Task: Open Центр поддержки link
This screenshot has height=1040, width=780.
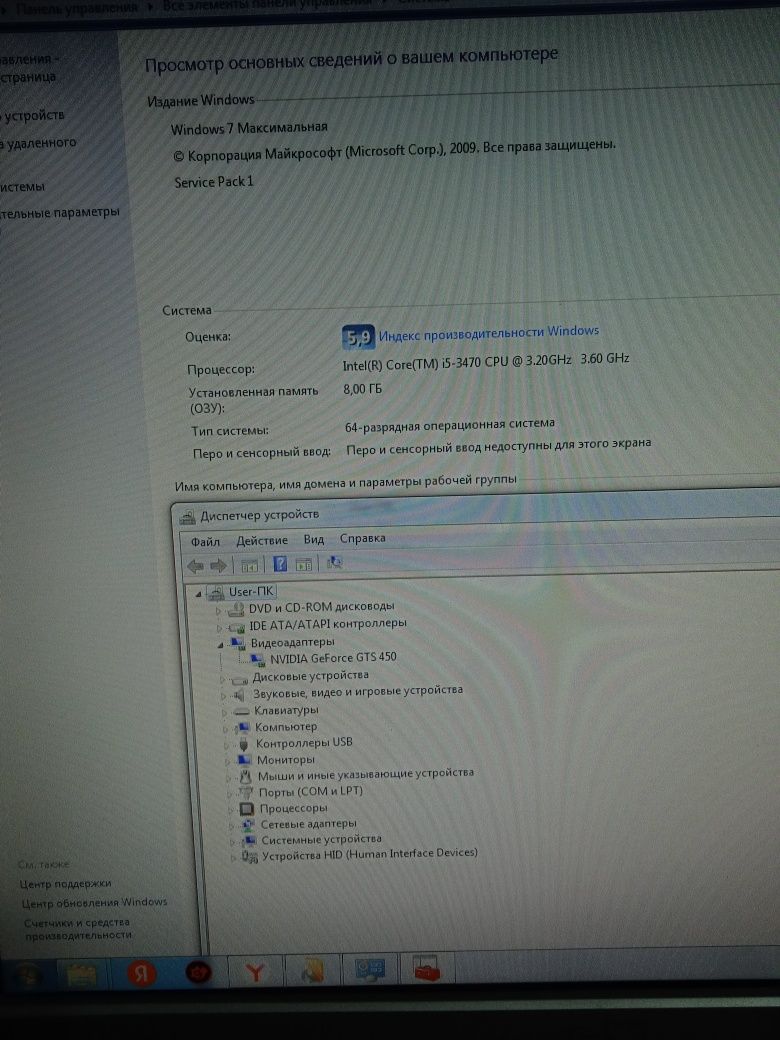Action: click(66, 883)
